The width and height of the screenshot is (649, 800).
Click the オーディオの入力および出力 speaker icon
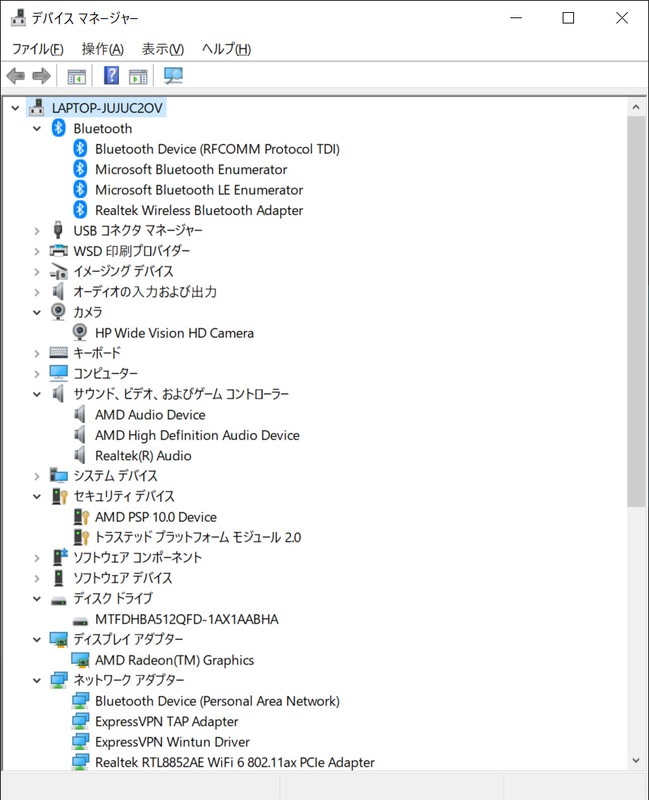[59, 291]
